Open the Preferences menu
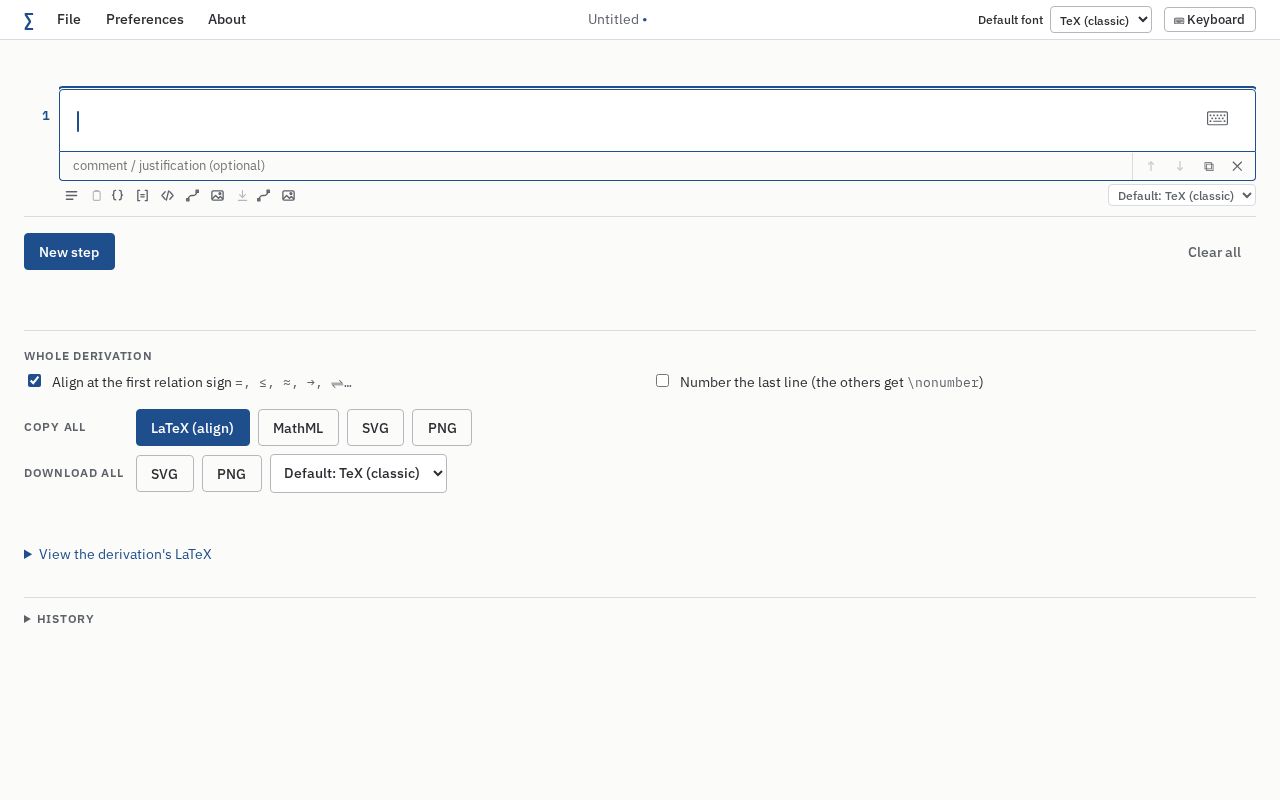 pyautogui.click(x=145, y=19)
